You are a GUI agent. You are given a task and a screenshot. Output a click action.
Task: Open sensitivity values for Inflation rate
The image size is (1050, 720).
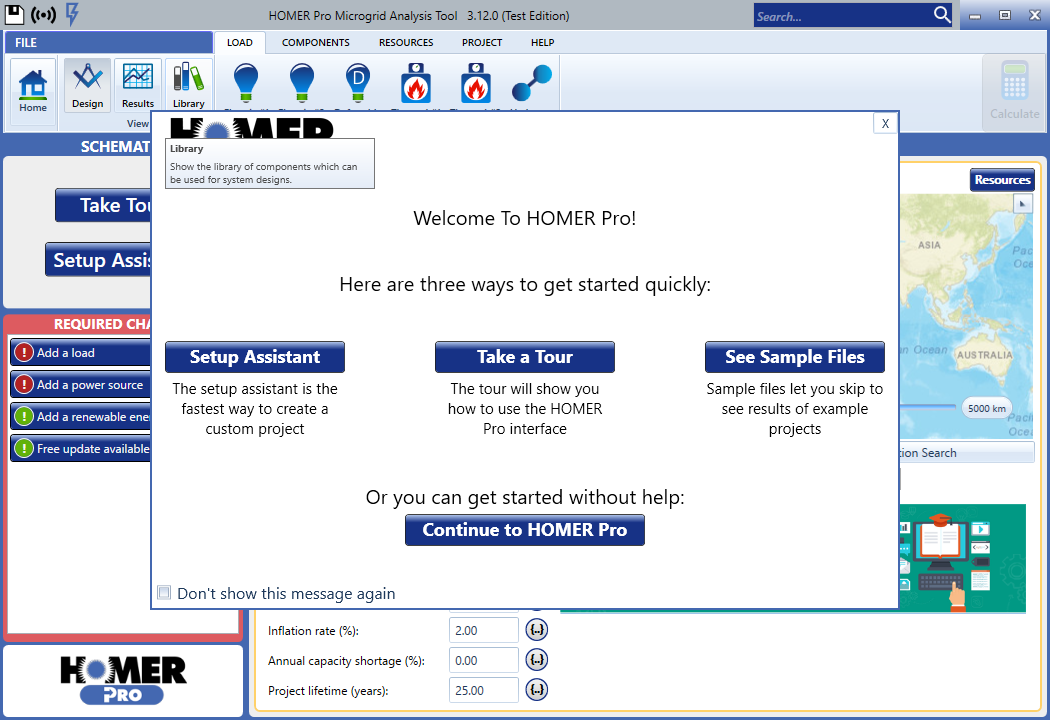point(537,630)
